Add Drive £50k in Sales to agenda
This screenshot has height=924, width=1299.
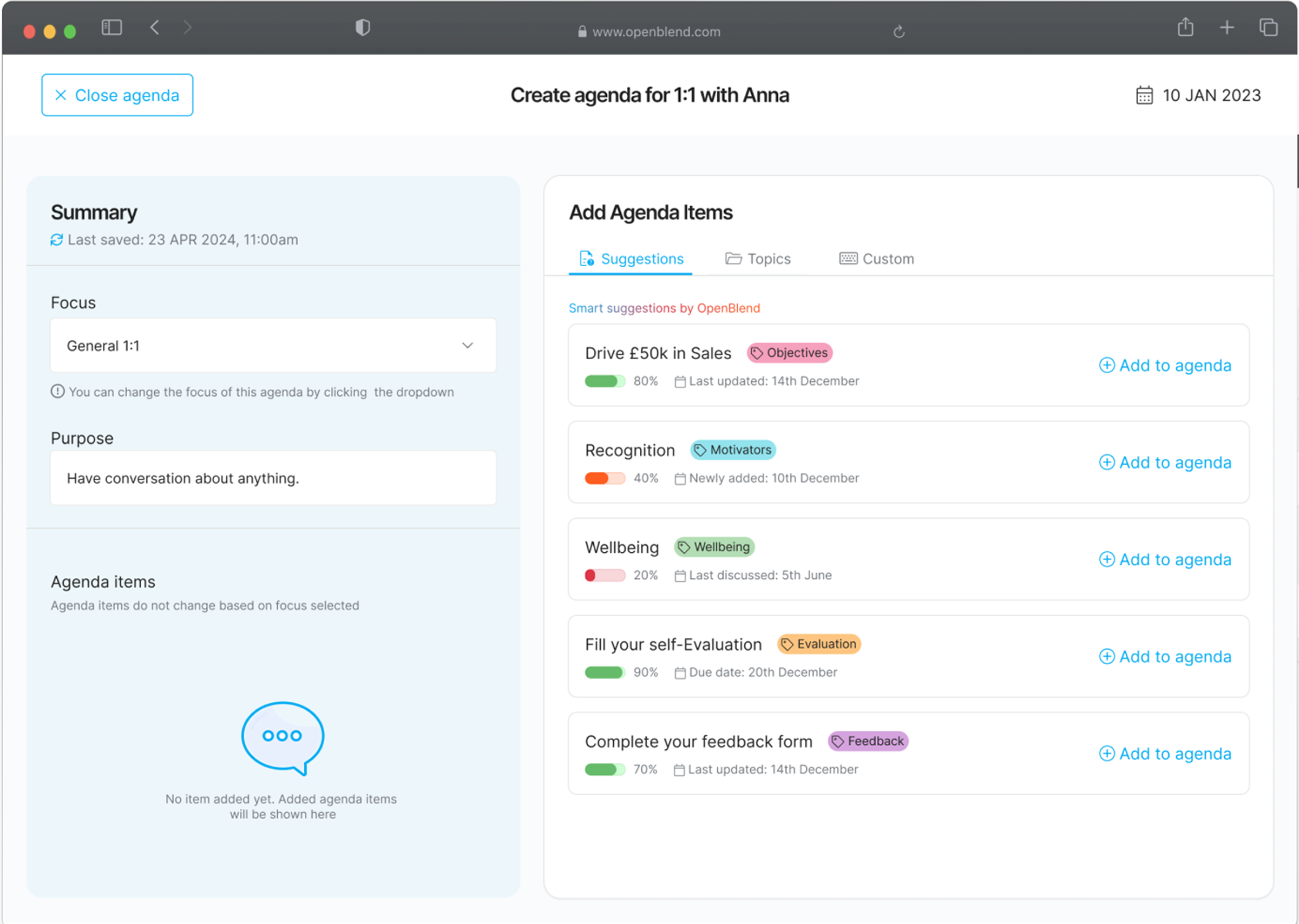1165,365
